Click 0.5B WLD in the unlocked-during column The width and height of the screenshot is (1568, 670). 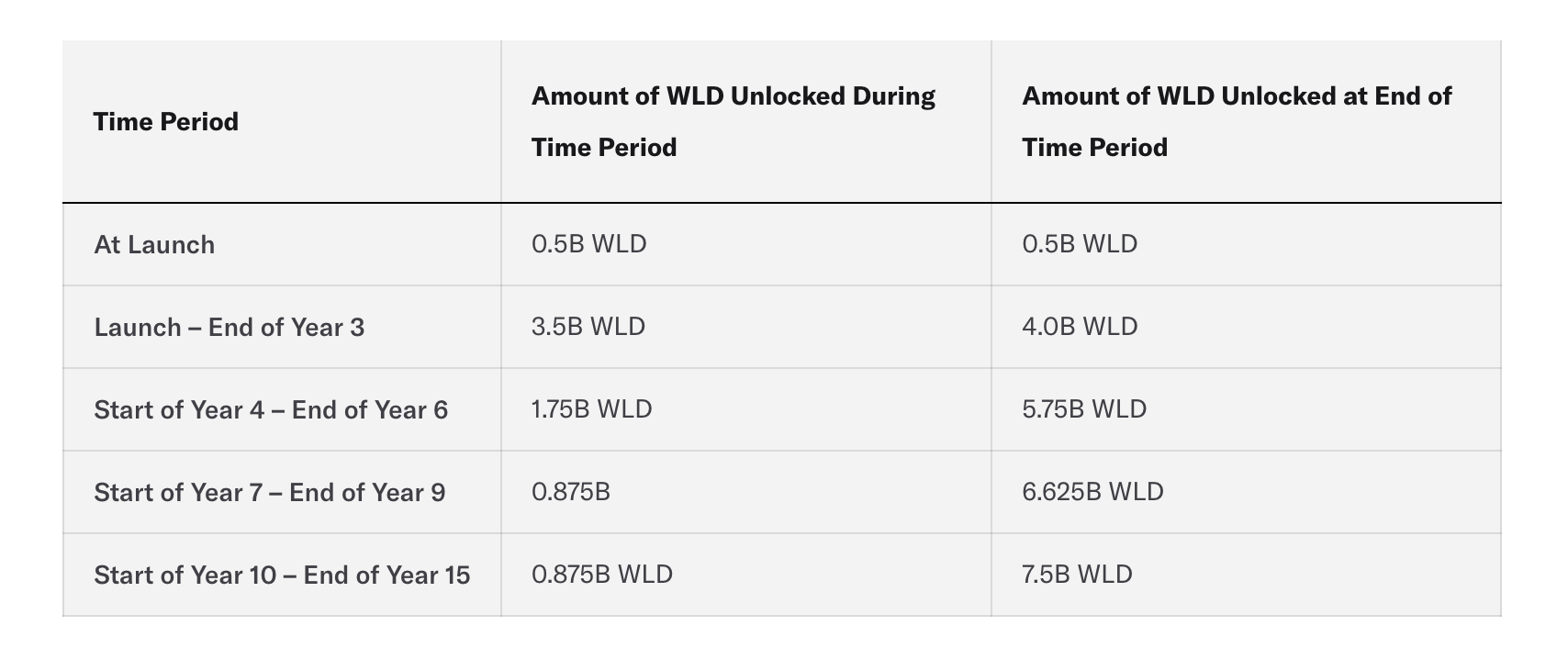588,244
